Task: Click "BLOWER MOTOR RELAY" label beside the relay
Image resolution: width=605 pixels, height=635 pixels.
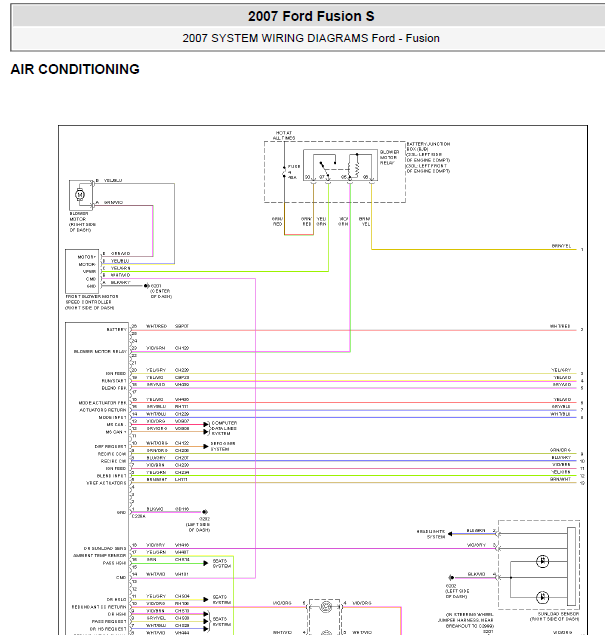Action: pos(389,157)
